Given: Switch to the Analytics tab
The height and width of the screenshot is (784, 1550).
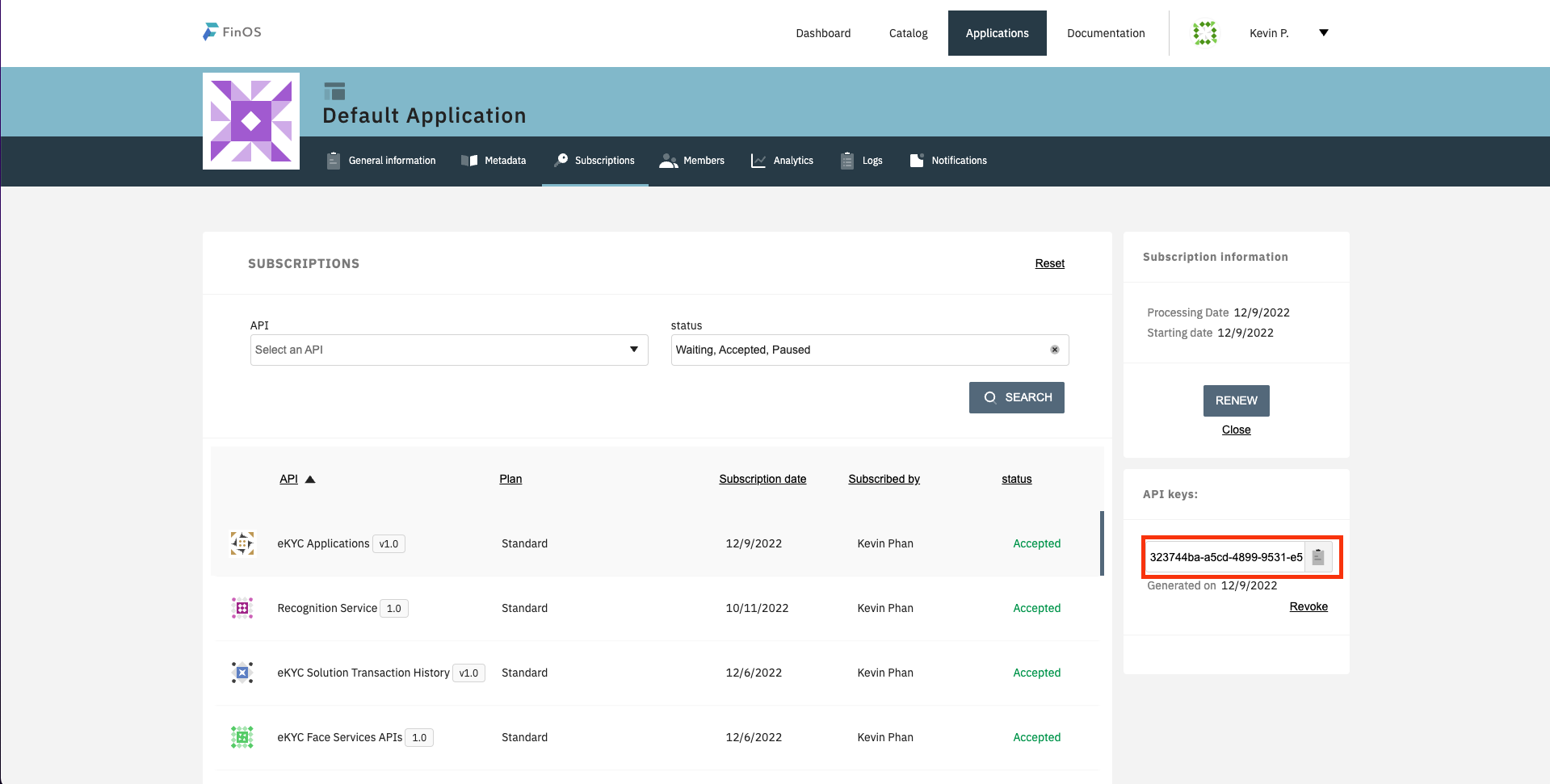Looking at the screenshot, I should pyautogui.click(x=782, y=161).
